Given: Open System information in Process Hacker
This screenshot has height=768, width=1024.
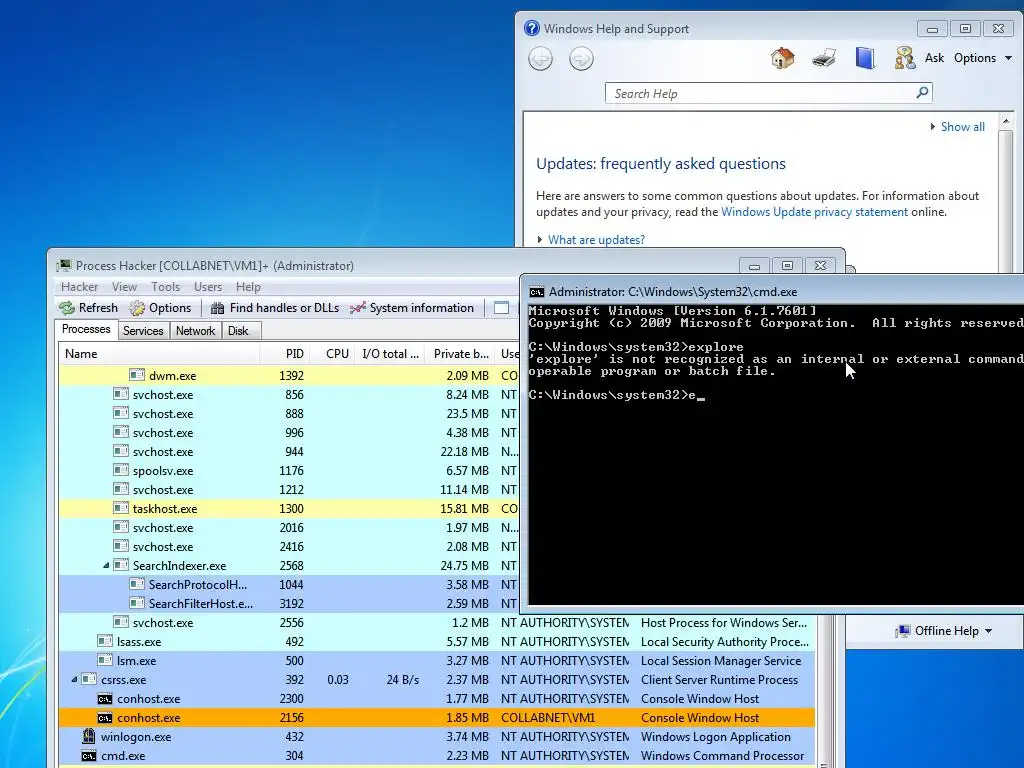Looking at the screenshot, I should [411, 308].
